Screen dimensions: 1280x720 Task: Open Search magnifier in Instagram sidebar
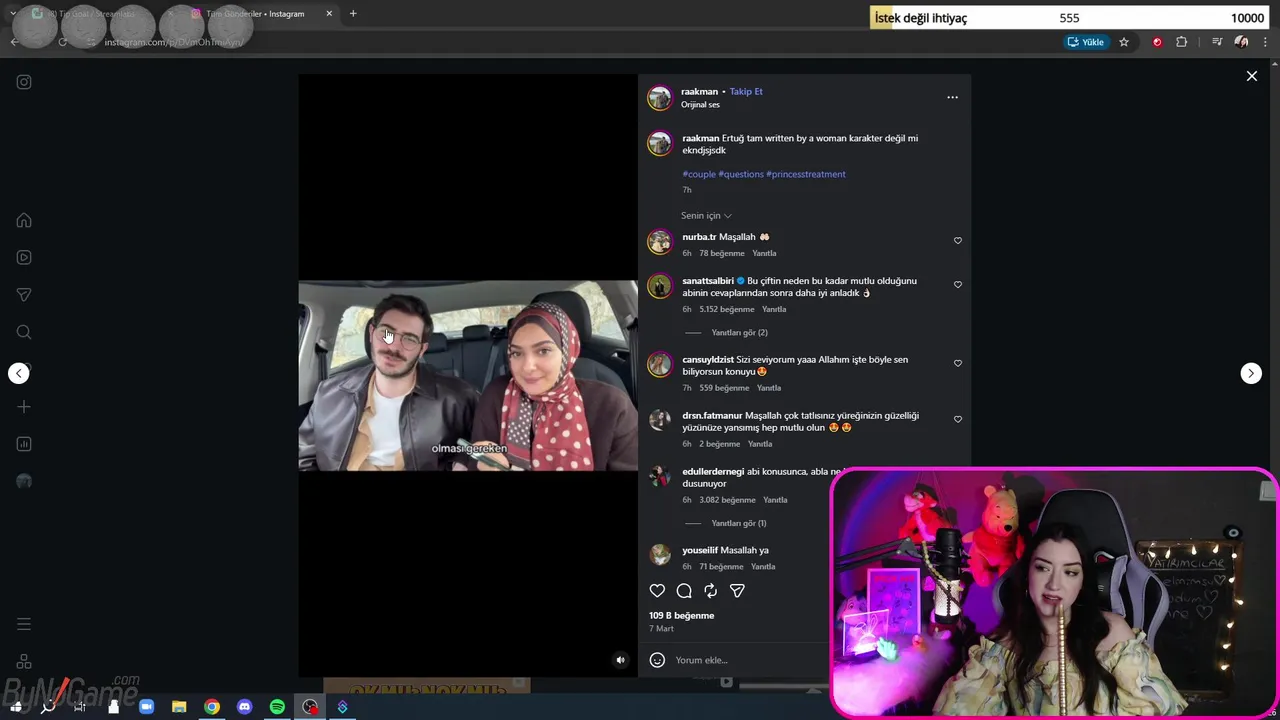pos(24,332)
